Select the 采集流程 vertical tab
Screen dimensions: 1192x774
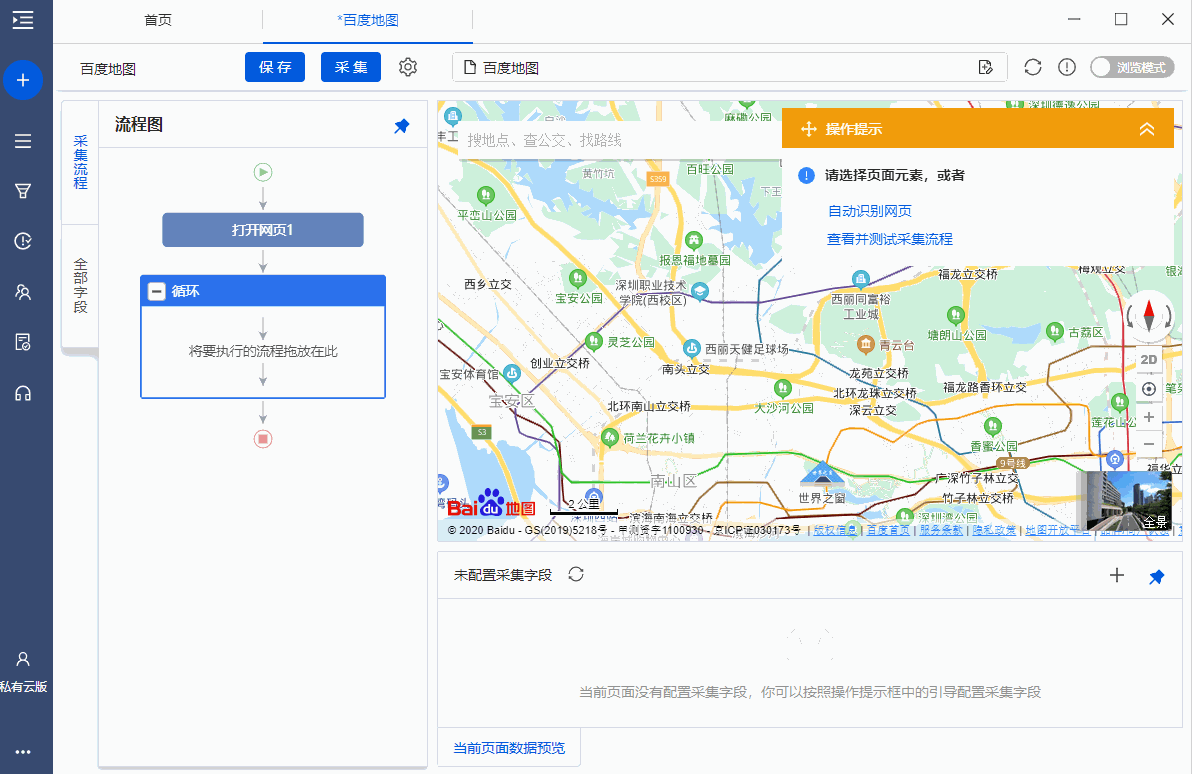(81, 162)
